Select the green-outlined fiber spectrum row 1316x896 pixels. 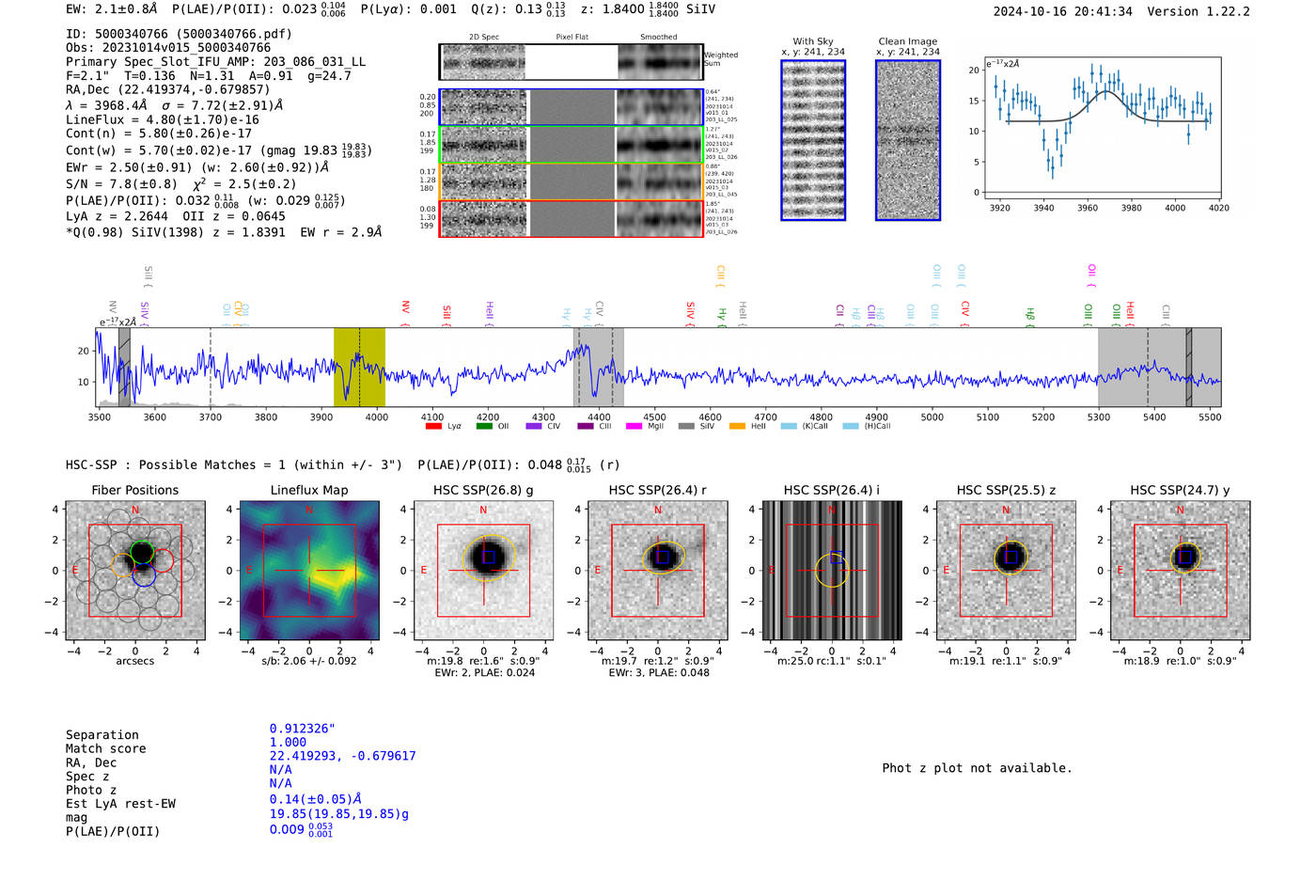572,144
